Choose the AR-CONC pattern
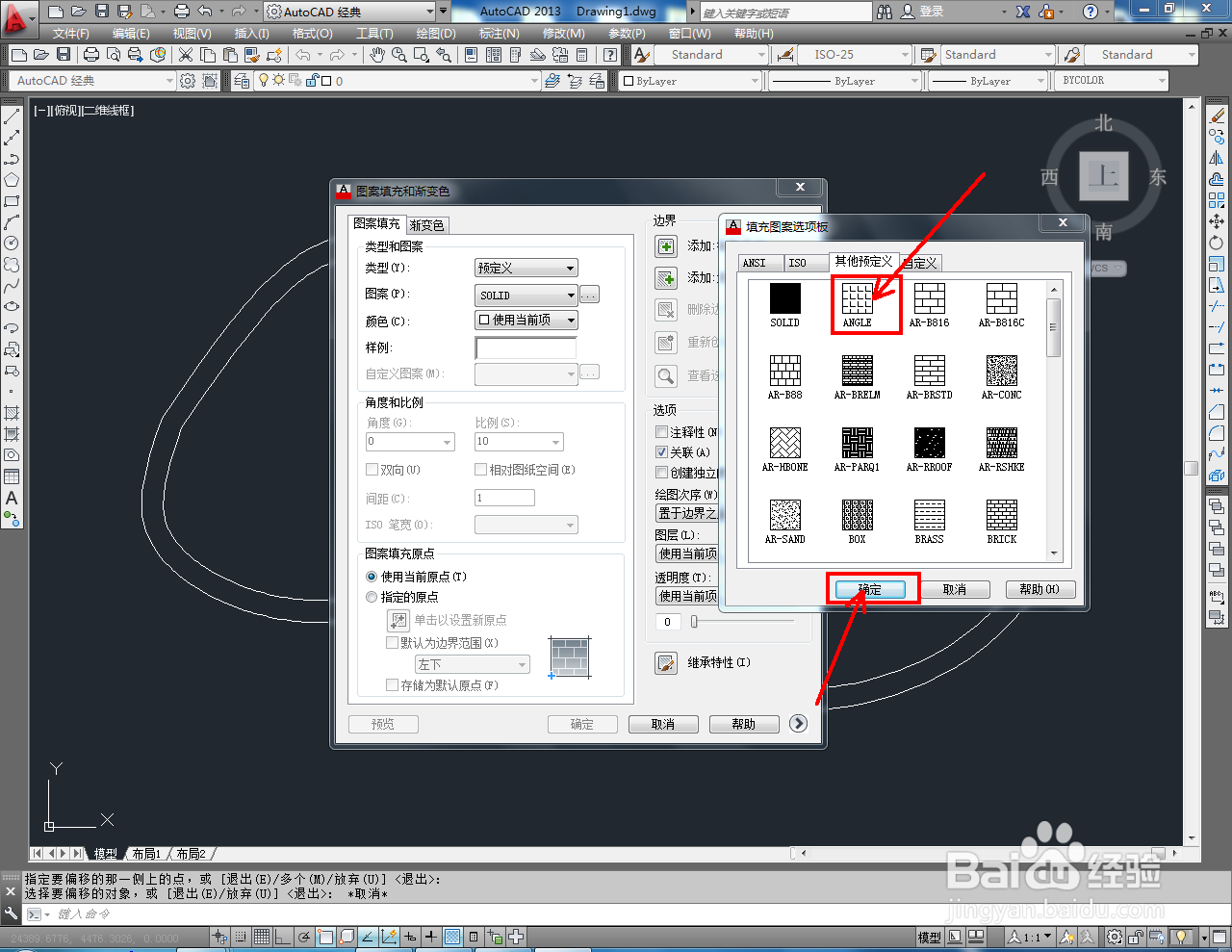 point(1001,371)
